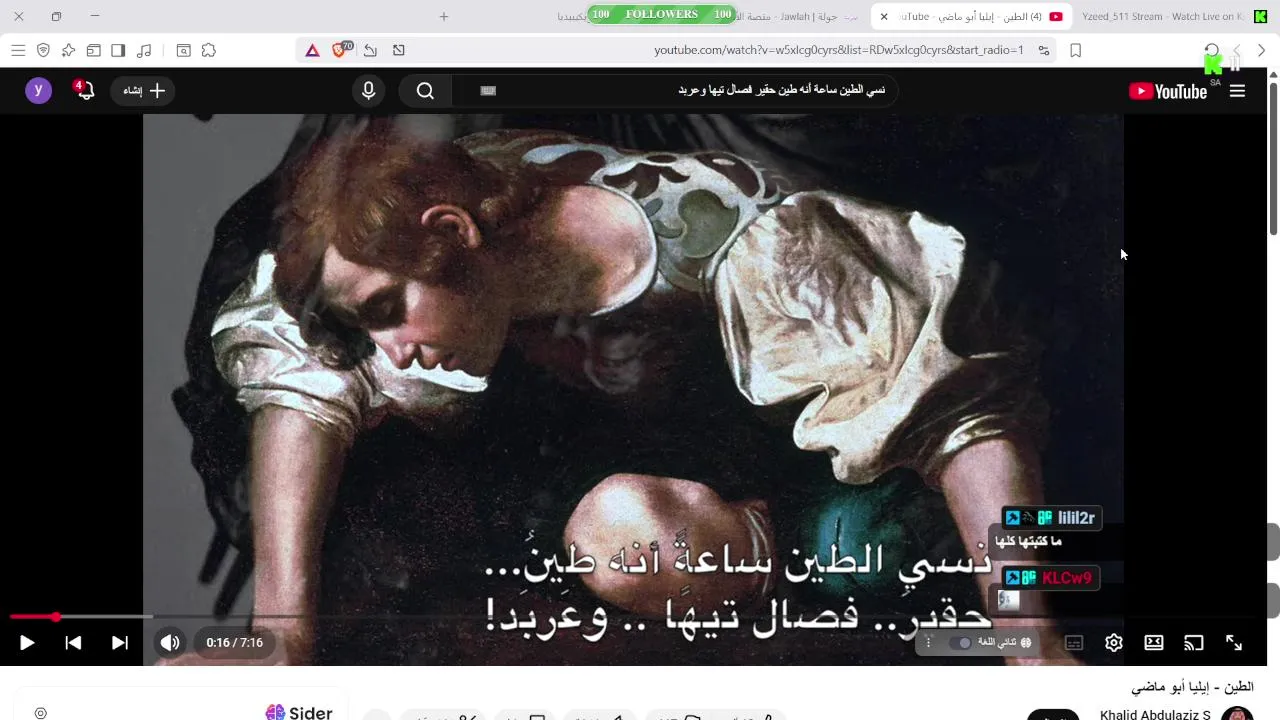Open channel Khalid Abdulaziz S

(1155, 714)
